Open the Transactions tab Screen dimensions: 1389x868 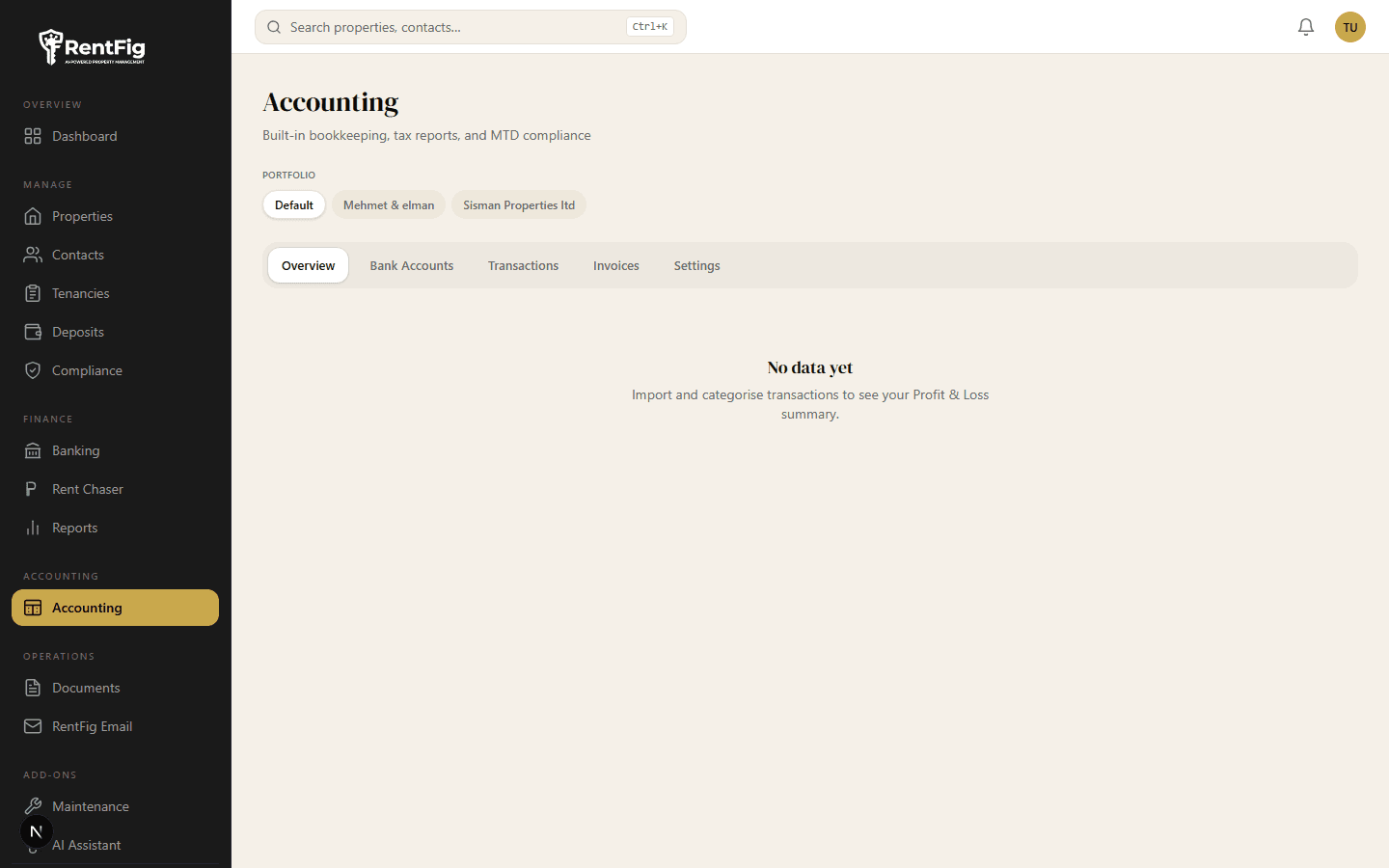[x=523, y=265]
